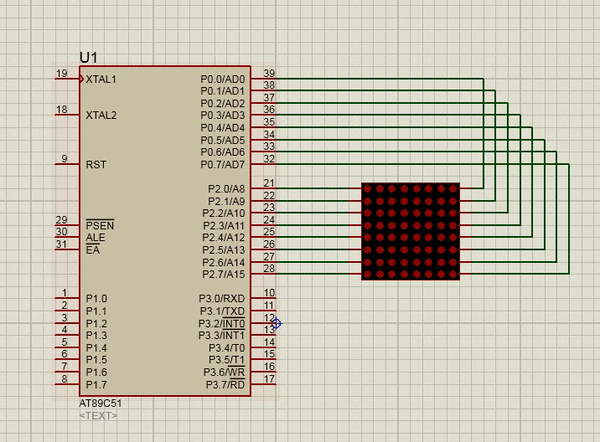Click the P1.3 pin label
This screenshot has height=442, width=600.
[x=96, y=335]
